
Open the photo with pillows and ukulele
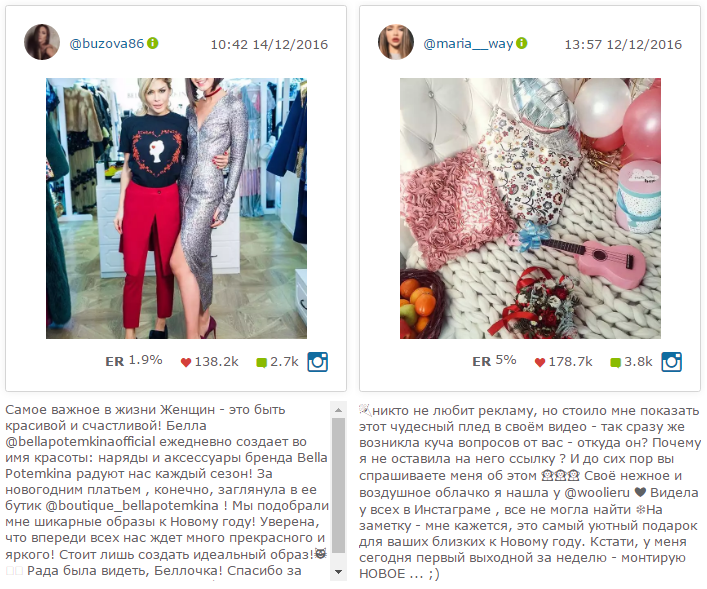click(x=530, y=208)
